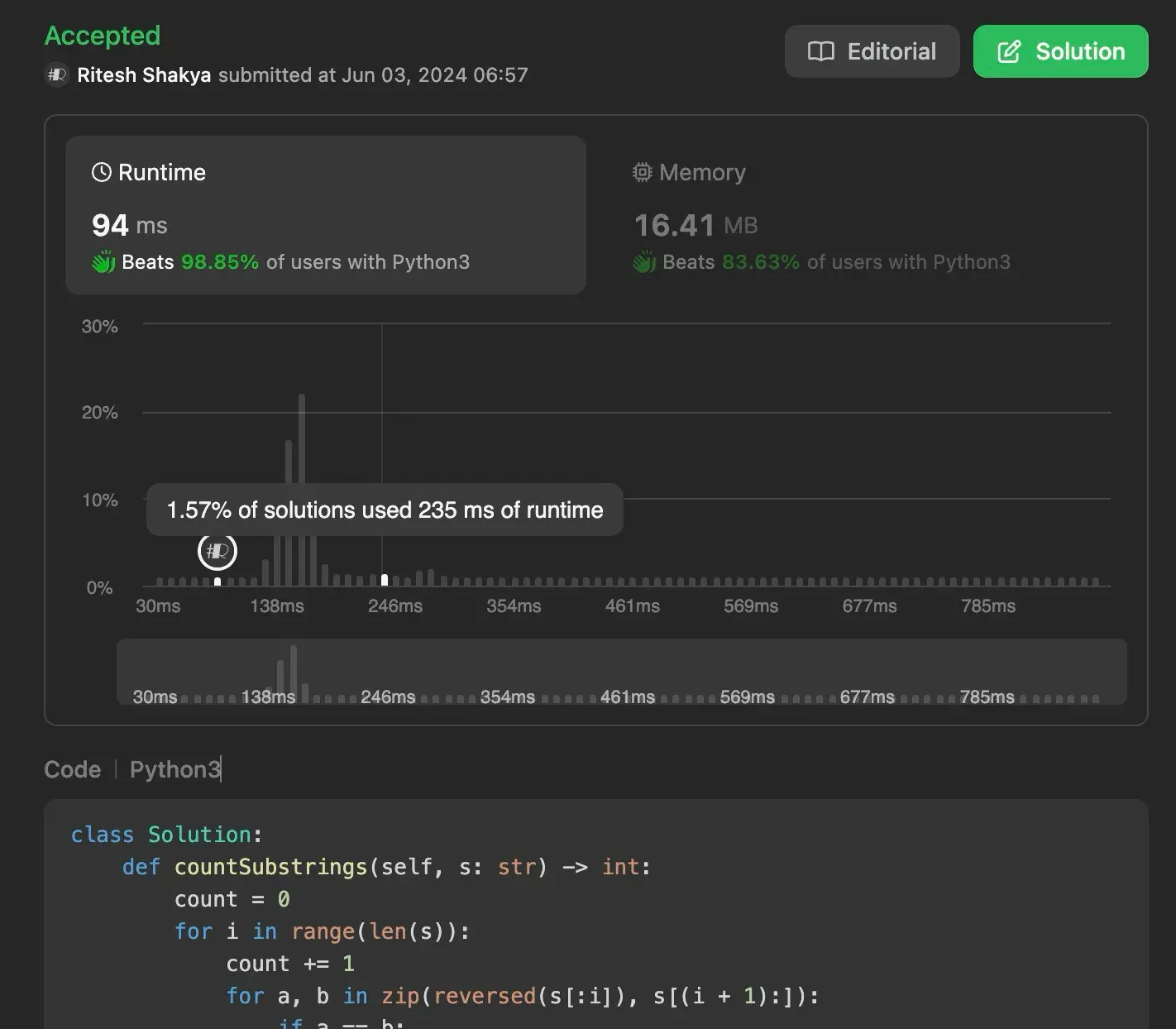1176x1029 pixels.
Task: Open the Editorial tab
Action: coord(872,50)
